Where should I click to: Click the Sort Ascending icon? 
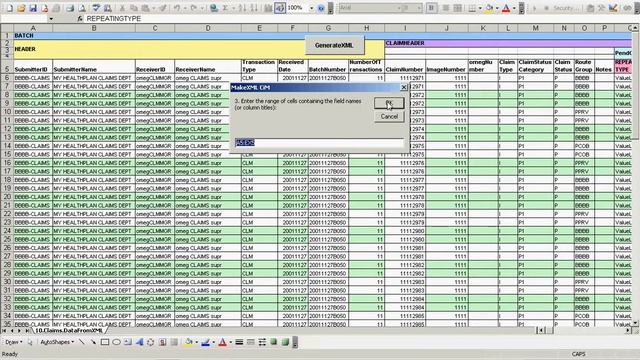[x=242, y=8]
